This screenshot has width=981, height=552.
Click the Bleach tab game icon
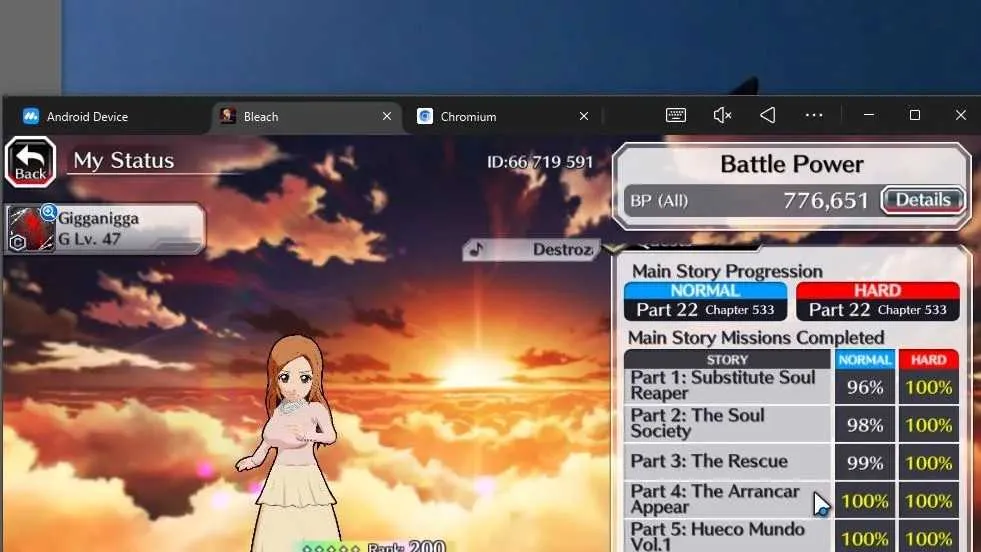point(228,116)
